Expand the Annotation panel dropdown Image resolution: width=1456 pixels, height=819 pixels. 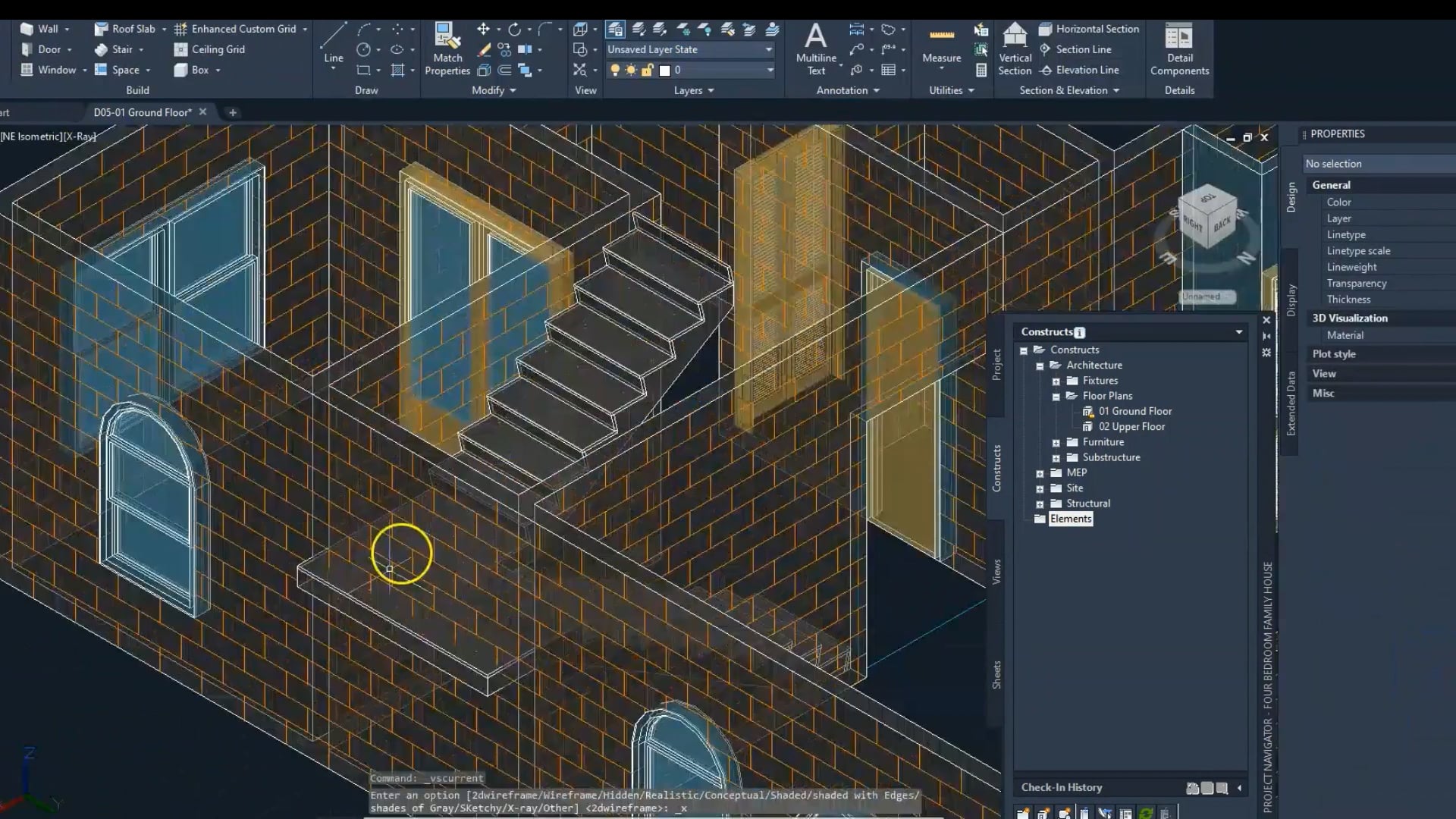(848, 90)
